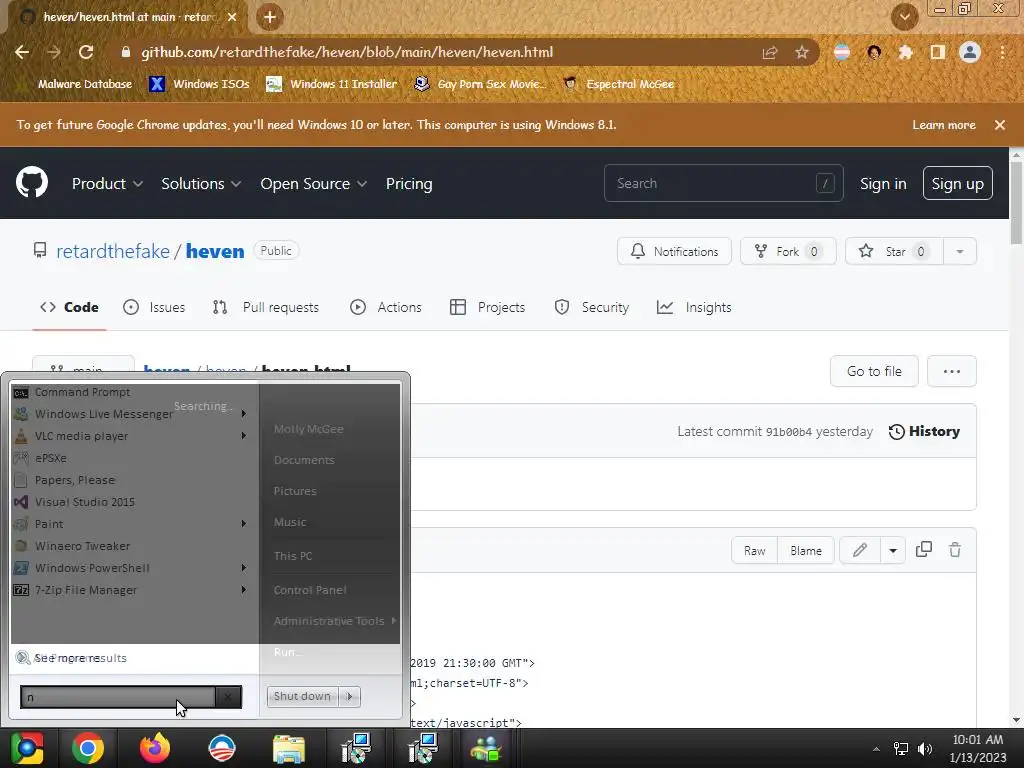Click Sign in link
The height and width of the screenshot is (768, 1024).
[x=883, y=184]
